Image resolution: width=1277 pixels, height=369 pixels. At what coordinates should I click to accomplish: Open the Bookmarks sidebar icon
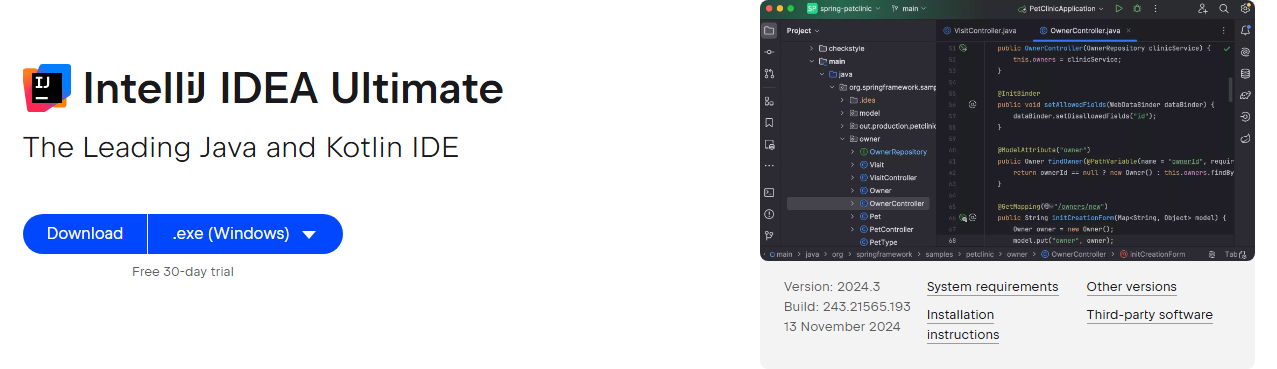(769, 123)
